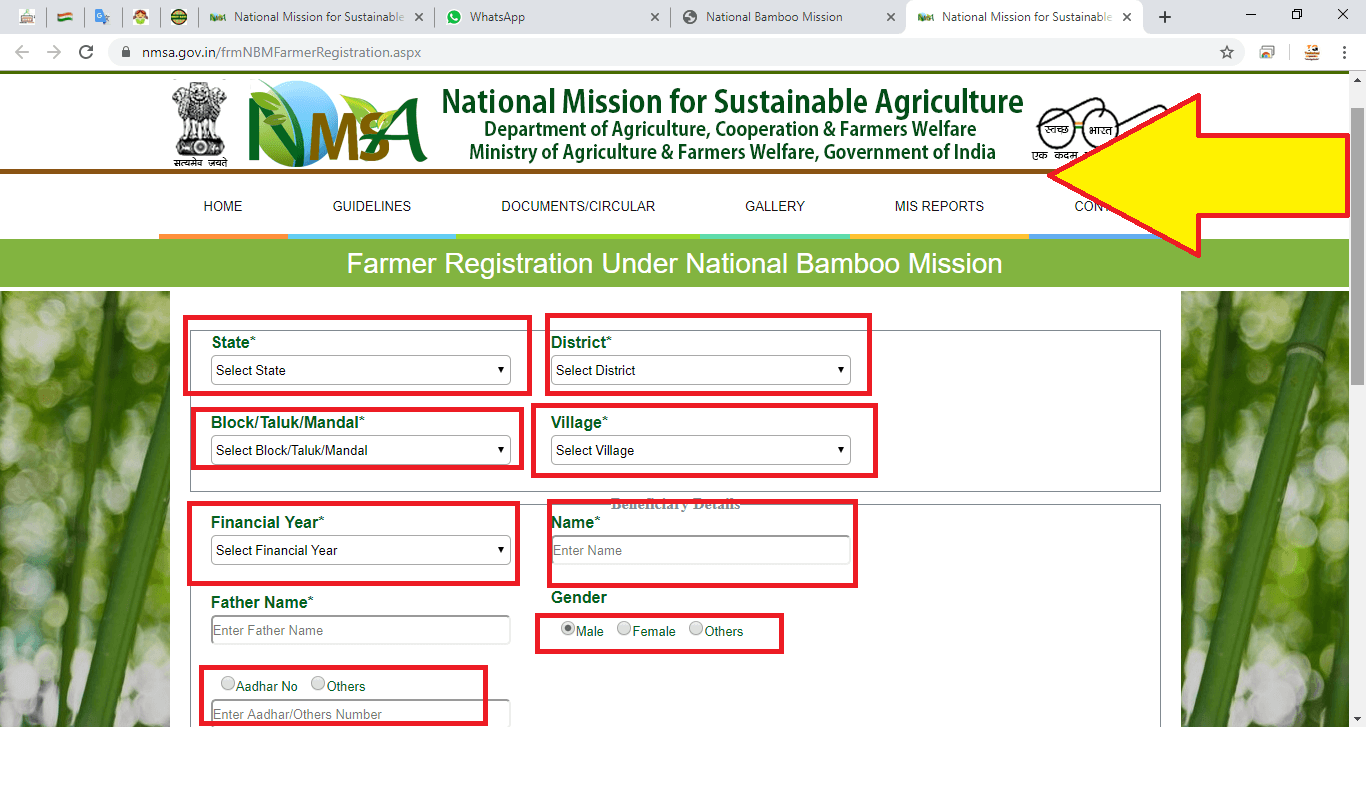1366x800 pixels.
Task: Click the Enter Aadhar/Others Number field
Action: pos(361,714)
